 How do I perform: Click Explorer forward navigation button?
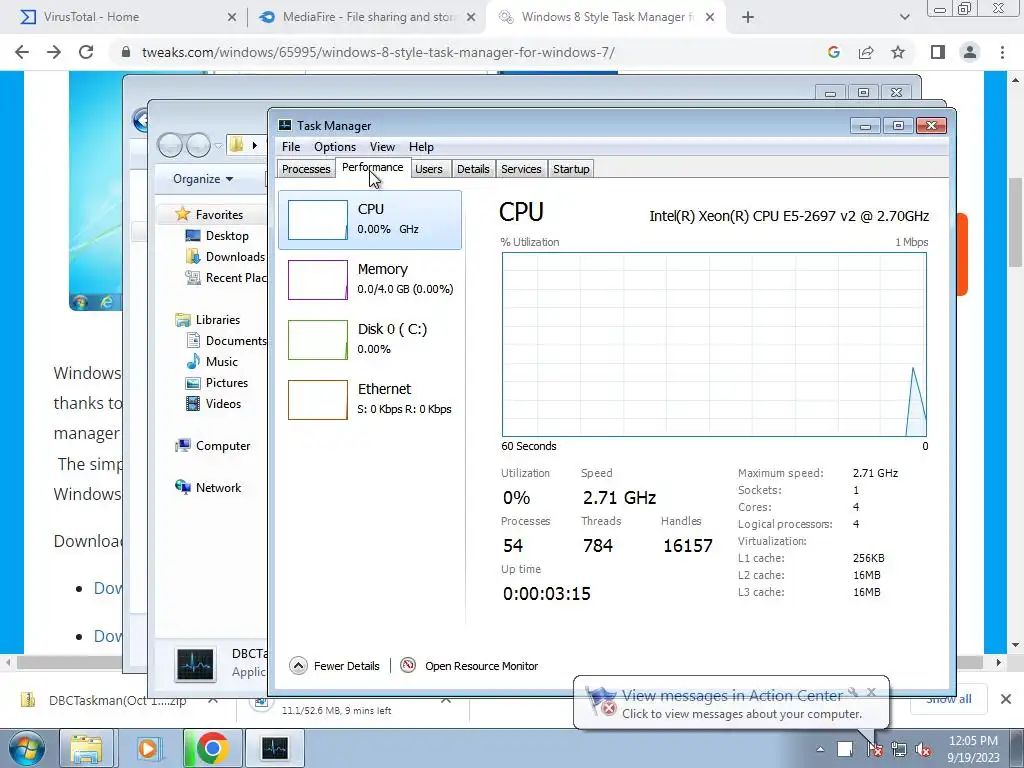198,145
